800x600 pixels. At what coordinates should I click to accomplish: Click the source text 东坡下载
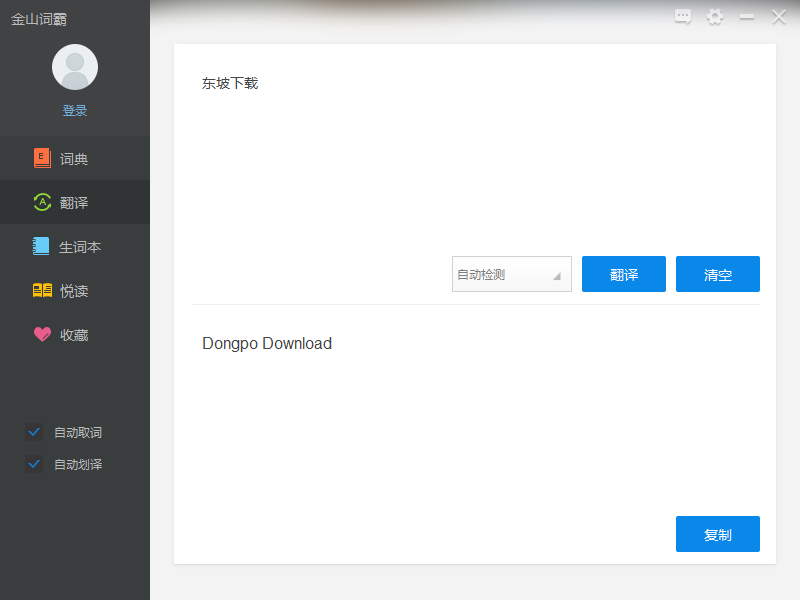(x=230, y=83)
